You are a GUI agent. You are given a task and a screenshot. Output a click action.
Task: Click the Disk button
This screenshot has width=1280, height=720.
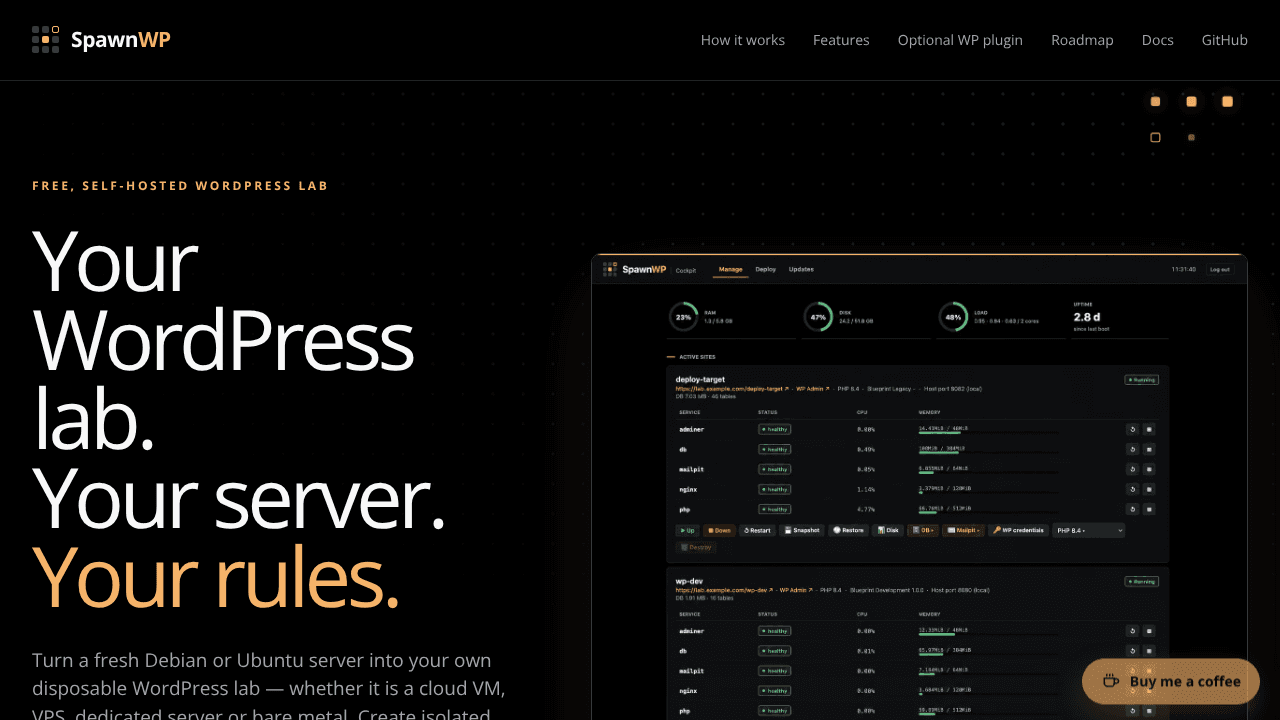888,530
